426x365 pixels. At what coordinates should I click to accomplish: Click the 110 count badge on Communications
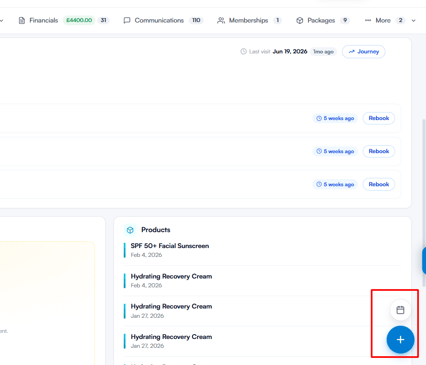196,20
